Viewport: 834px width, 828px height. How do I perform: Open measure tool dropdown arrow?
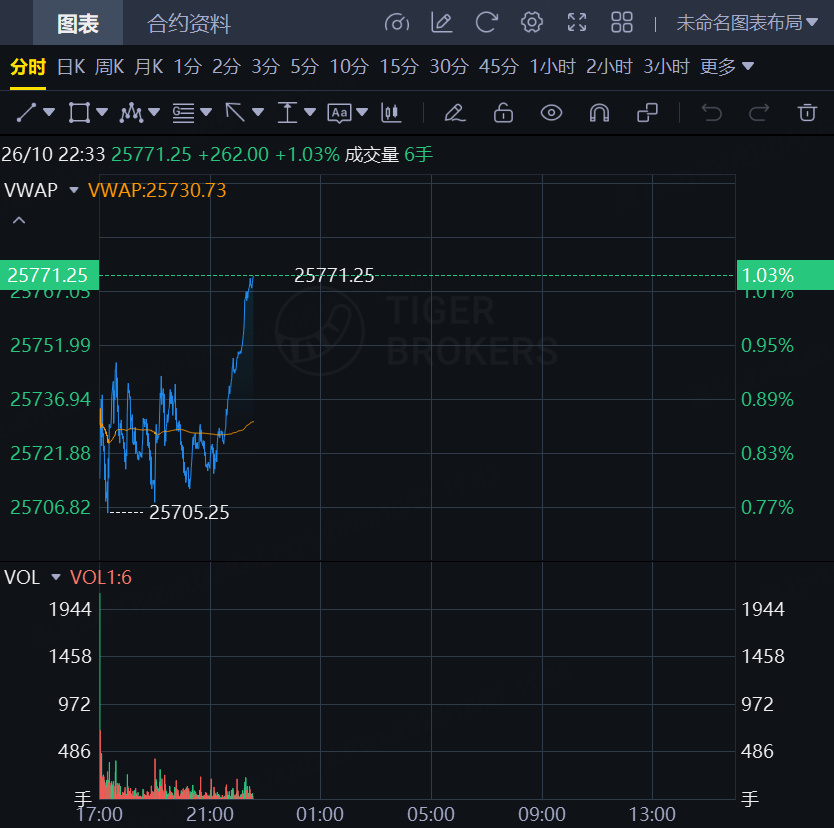(x=310, y=112)
